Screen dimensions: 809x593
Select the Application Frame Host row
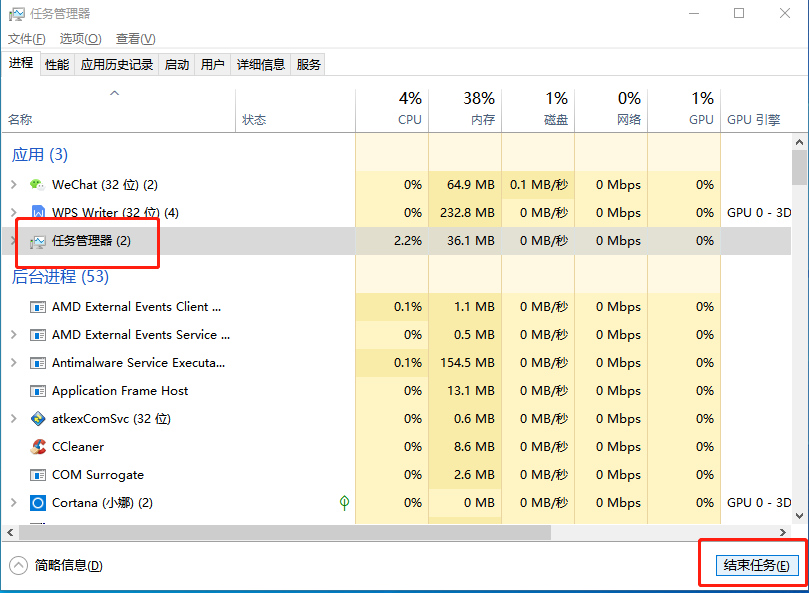[x=120, y=391]
